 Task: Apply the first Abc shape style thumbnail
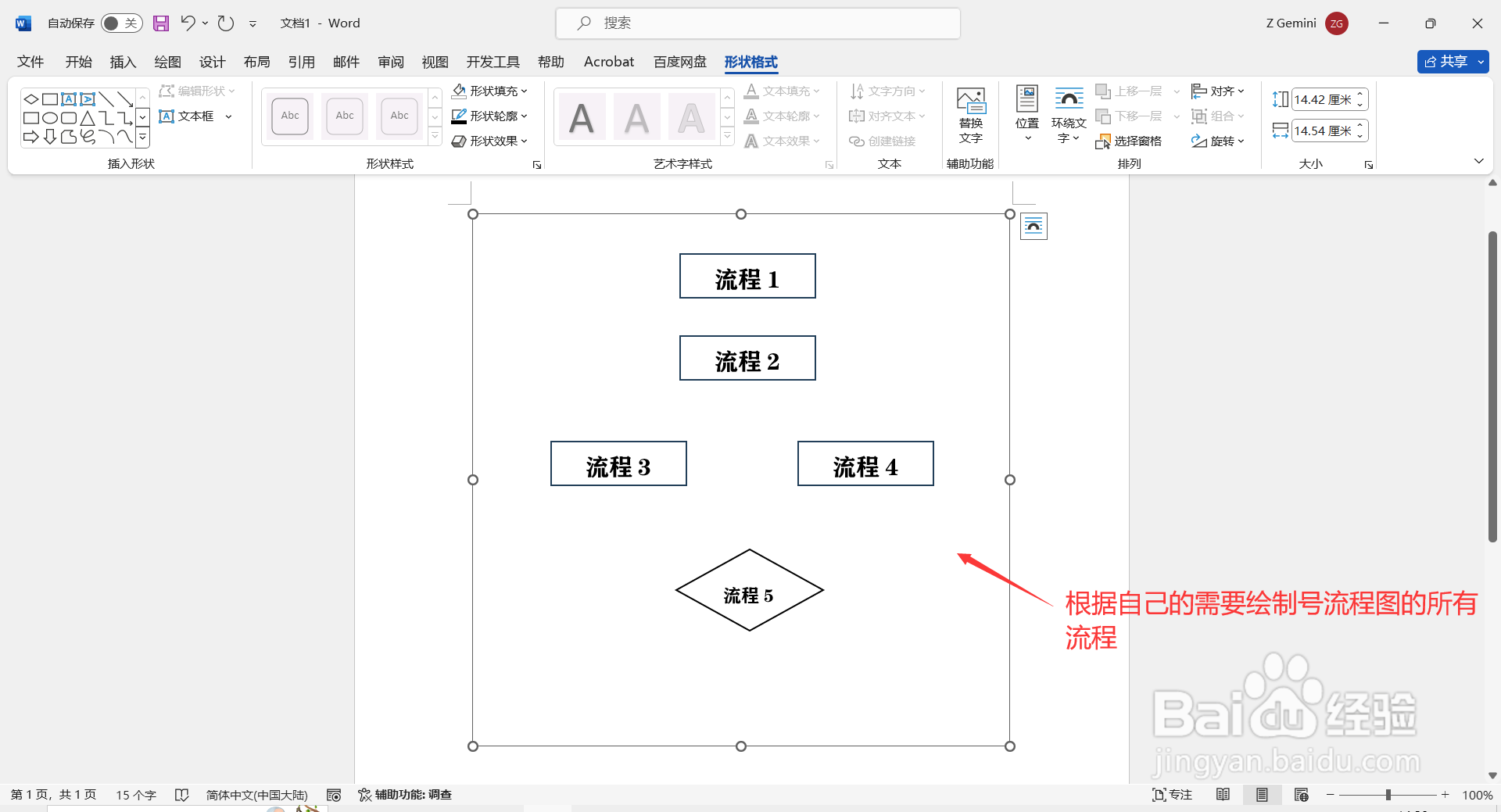(x=290, y=116)
